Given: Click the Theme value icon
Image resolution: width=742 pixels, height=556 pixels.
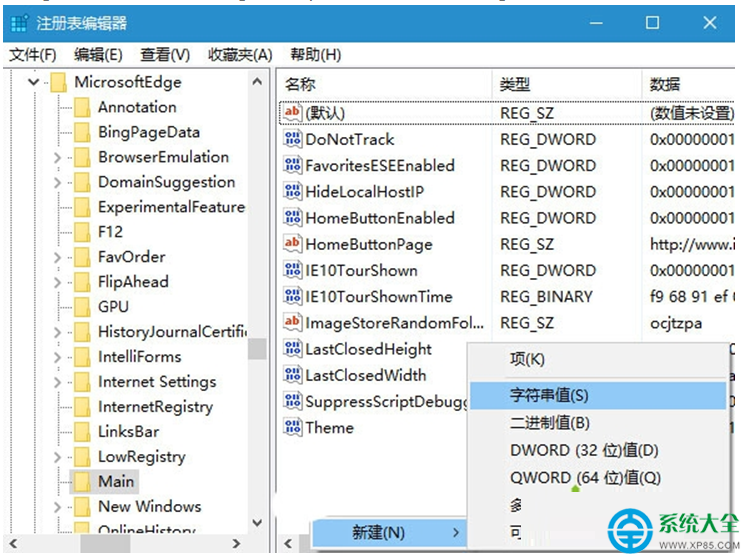Looking at the screenshot, I should coord(292,427).
